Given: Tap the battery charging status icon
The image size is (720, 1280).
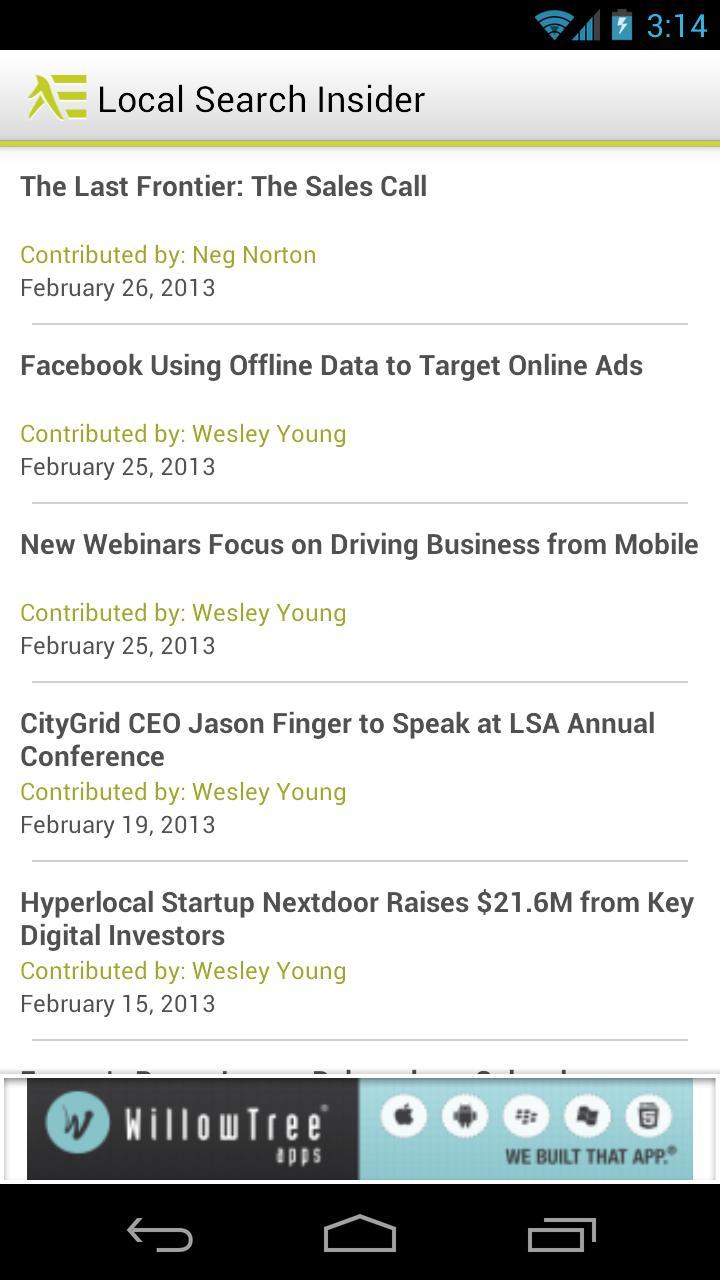Looking at the screenshot, I should 621,25.
